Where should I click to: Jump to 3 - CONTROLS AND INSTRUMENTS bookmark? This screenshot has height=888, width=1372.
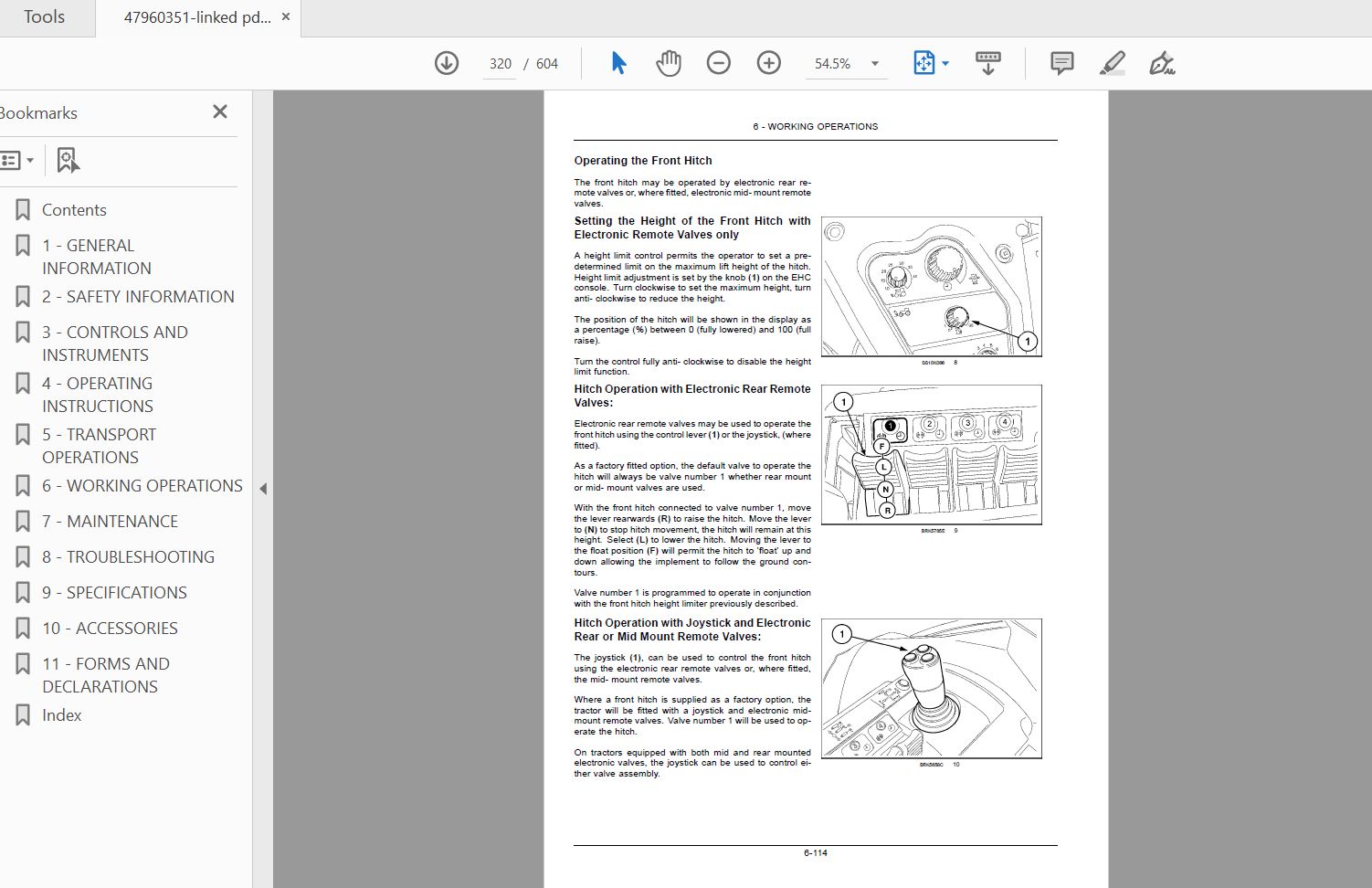click(x=114, y=344)
